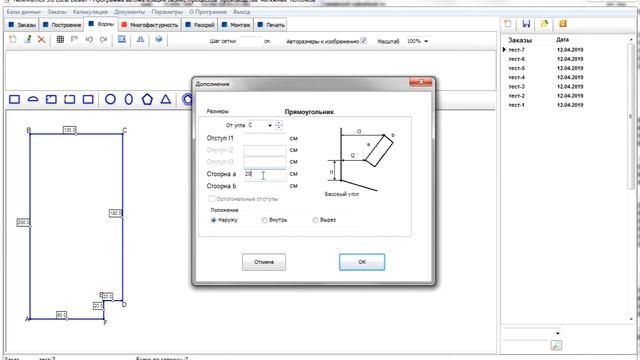Viewport: 640px width, 360px height.
Task: Open the Калькуляция menu
Action: pyautogui.click(x=90, y=12)
